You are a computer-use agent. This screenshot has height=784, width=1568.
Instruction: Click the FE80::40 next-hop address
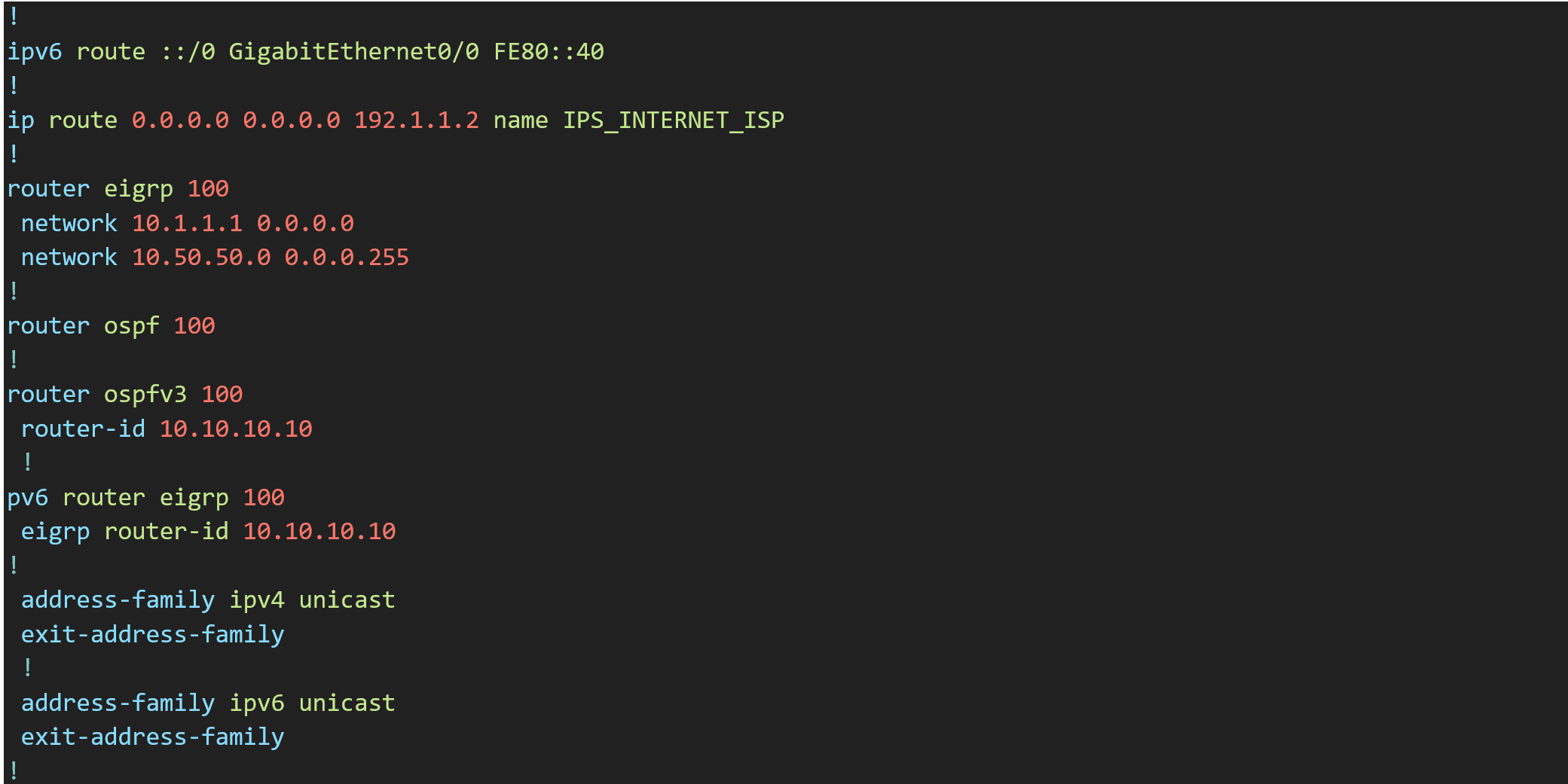click(x=549, y=52)
